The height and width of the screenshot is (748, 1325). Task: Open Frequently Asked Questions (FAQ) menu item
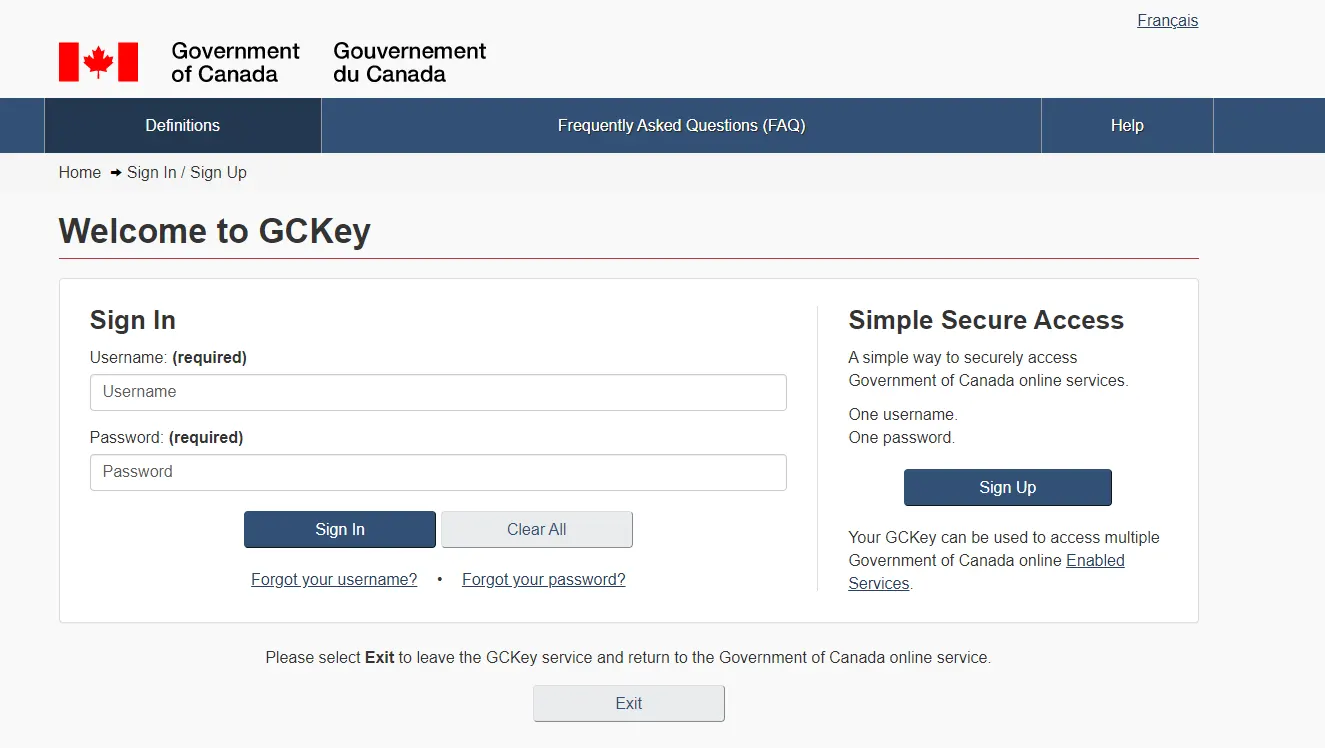click(681, 126)
